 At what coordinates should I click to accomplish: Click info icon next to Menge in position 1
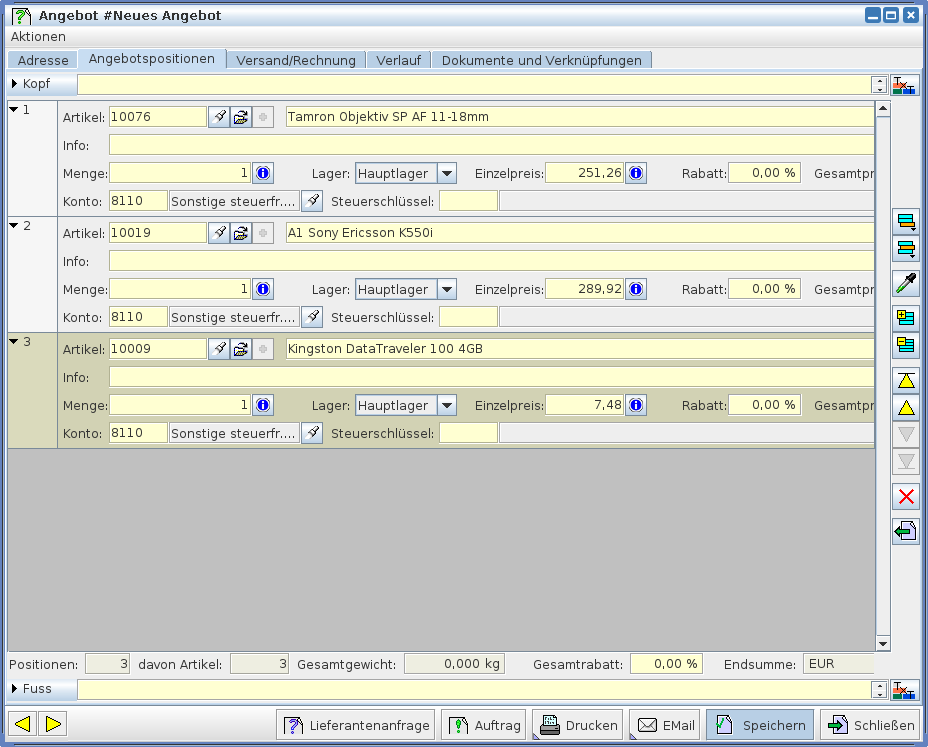click(x=262, y=173)
